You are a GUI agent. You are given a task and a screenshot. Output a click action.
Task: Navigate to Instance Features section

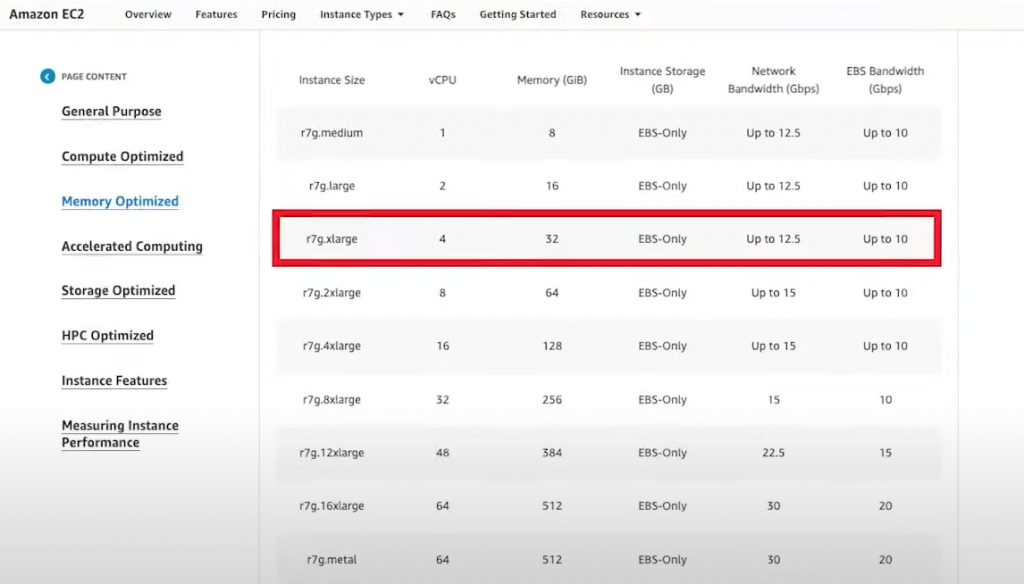pos(114,381)
